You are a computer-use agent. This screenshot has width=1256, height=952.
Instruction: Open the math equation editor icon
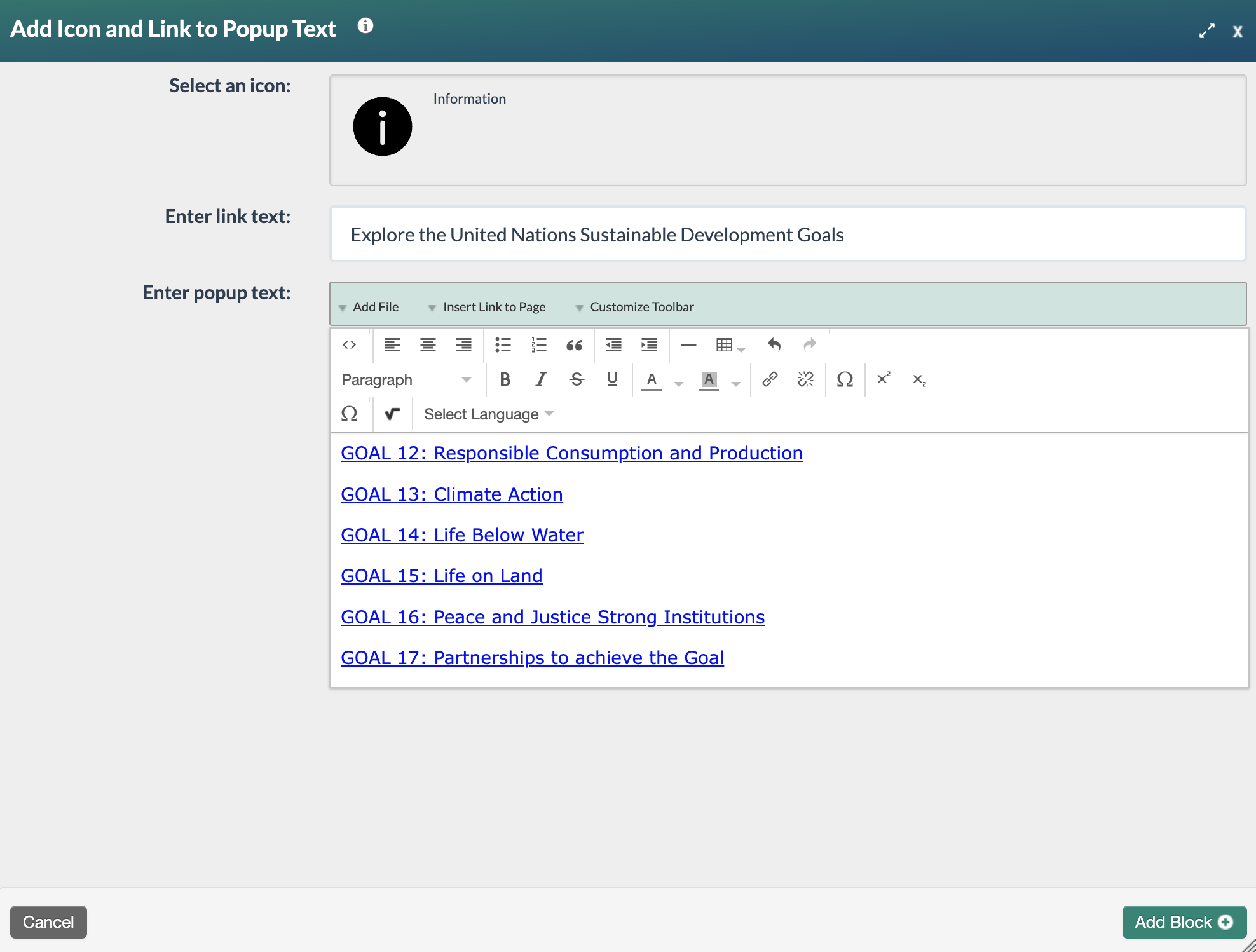point(392,414)
